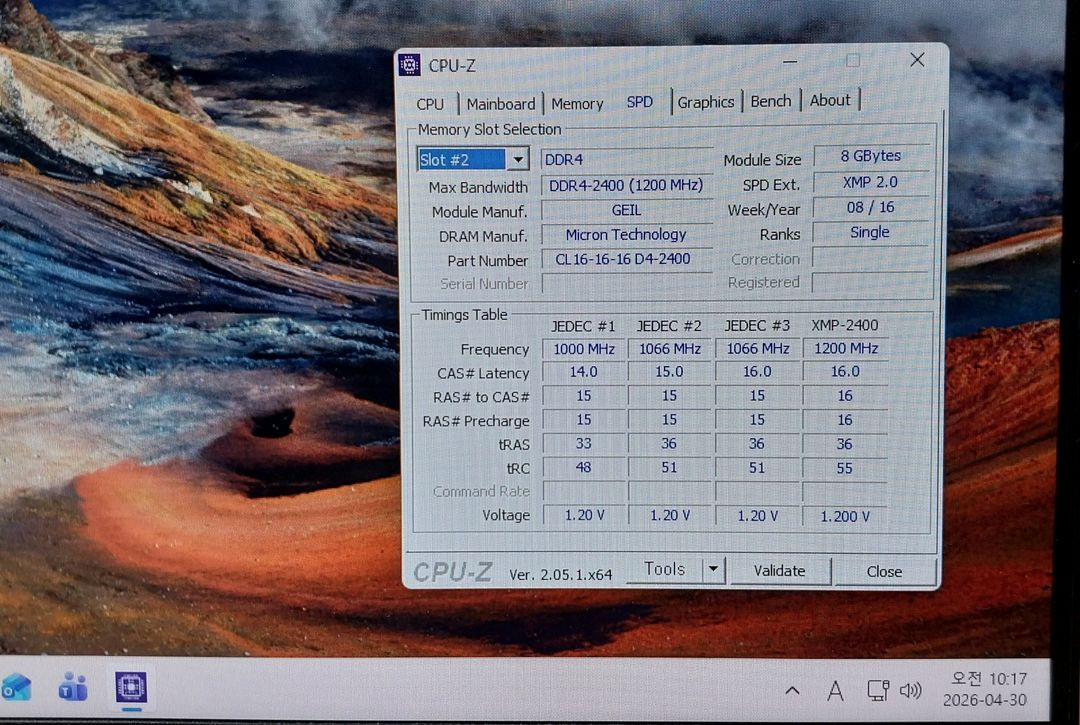The height and width of the screenshot is (725, 1080).
Task: Open the CPU-Z taskbar icon
Action: [131, 687]
